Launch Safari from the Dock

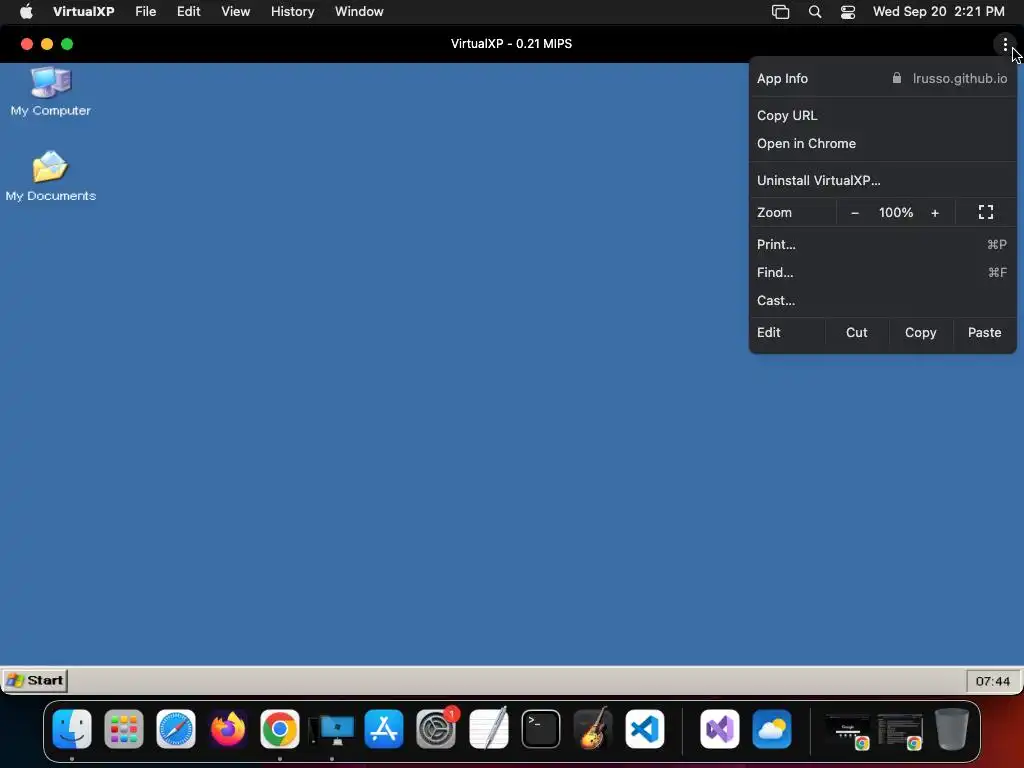[x=176, y=729]
